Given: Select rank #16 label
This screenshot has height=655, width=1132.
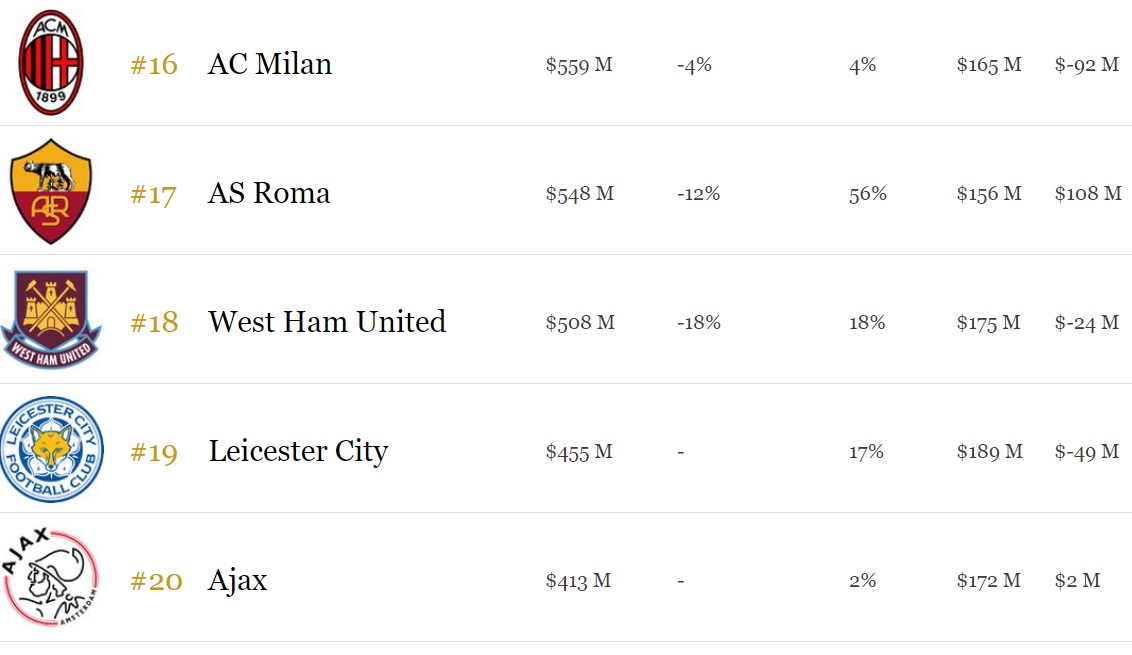Looking at the screenshot, I should click(154, 65).
